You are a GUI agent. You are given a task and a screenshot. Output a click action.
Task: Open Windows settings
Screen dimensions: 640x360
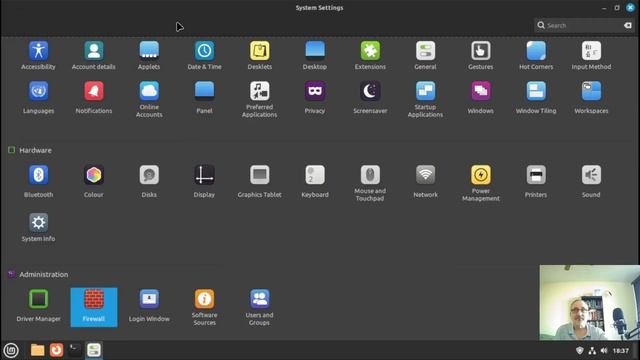[x=480, y=98]
